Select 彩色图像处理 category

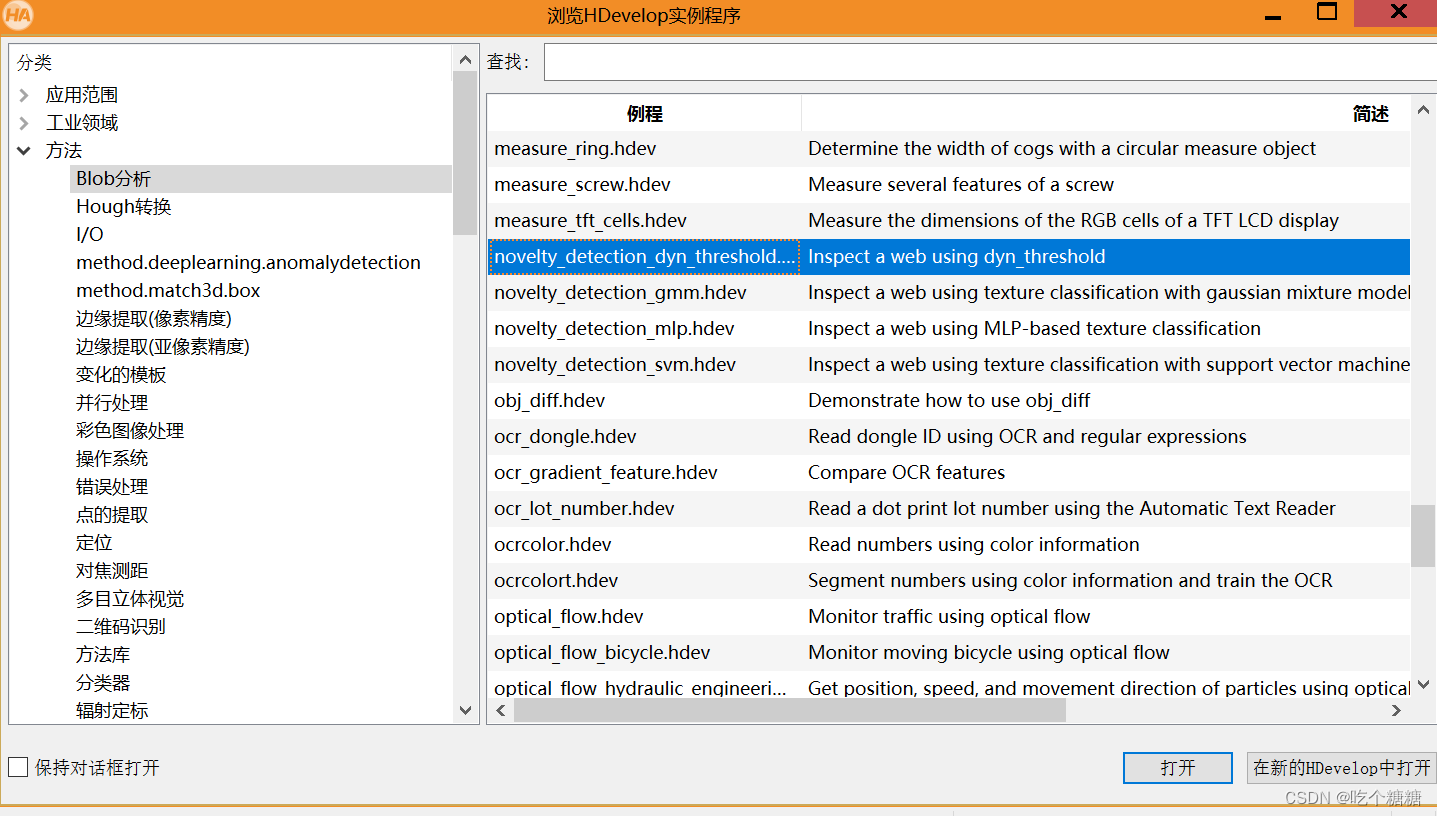[x=130, y=431]
